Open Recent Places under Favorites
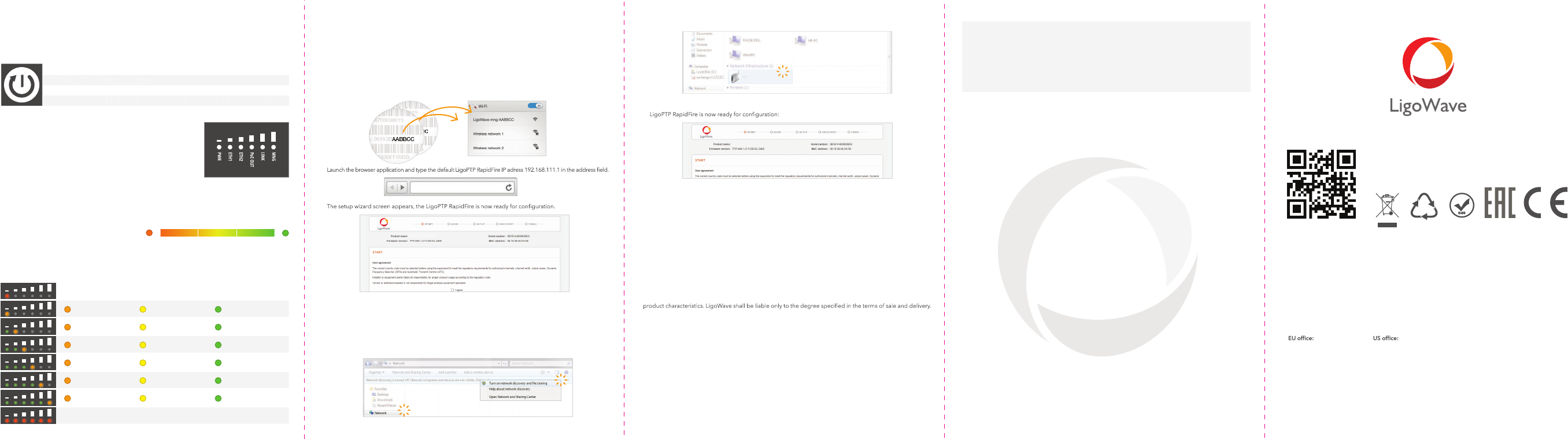Image resolution: width=1568 pixels, height=439 pixels. pyautogui.click(x=384, y=405)
